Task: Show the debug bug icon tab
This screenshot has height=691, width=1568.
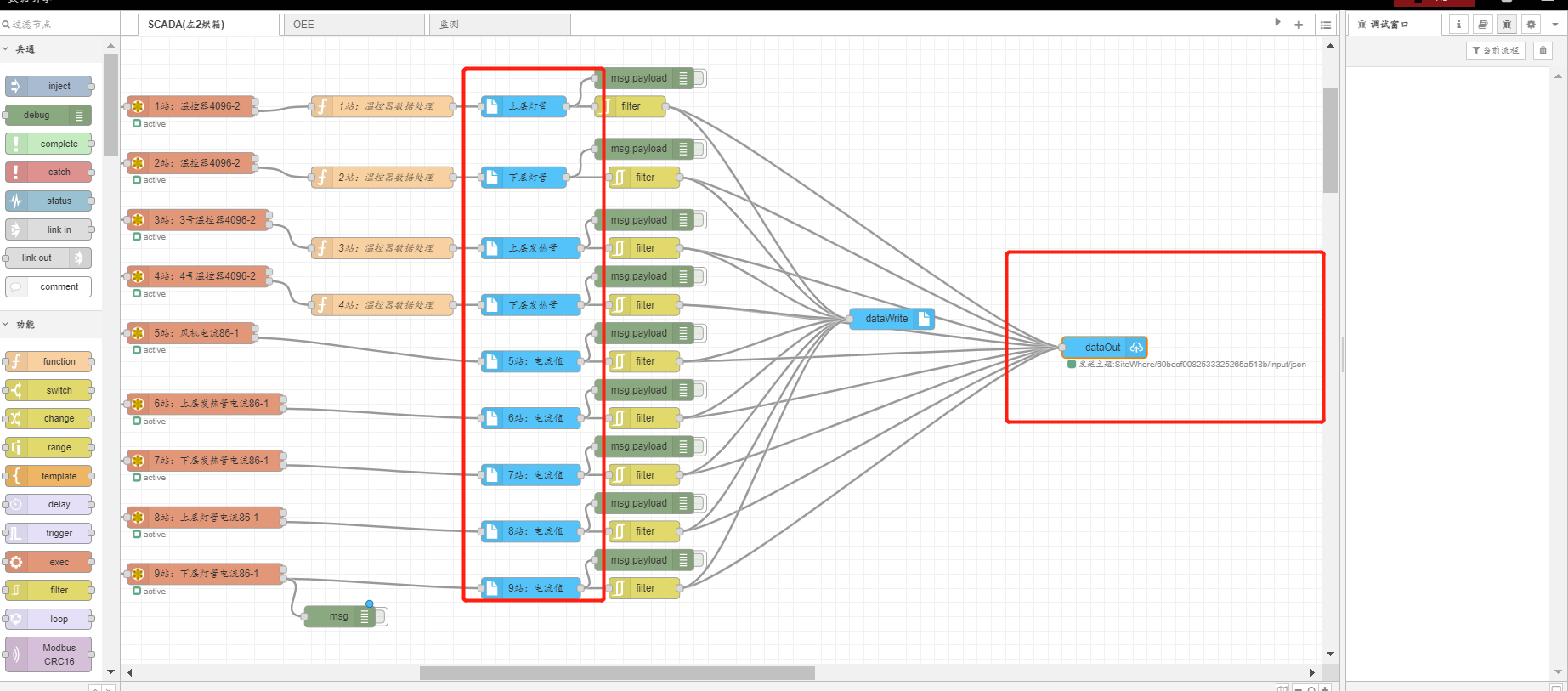Action: [x=1507, y=25]
